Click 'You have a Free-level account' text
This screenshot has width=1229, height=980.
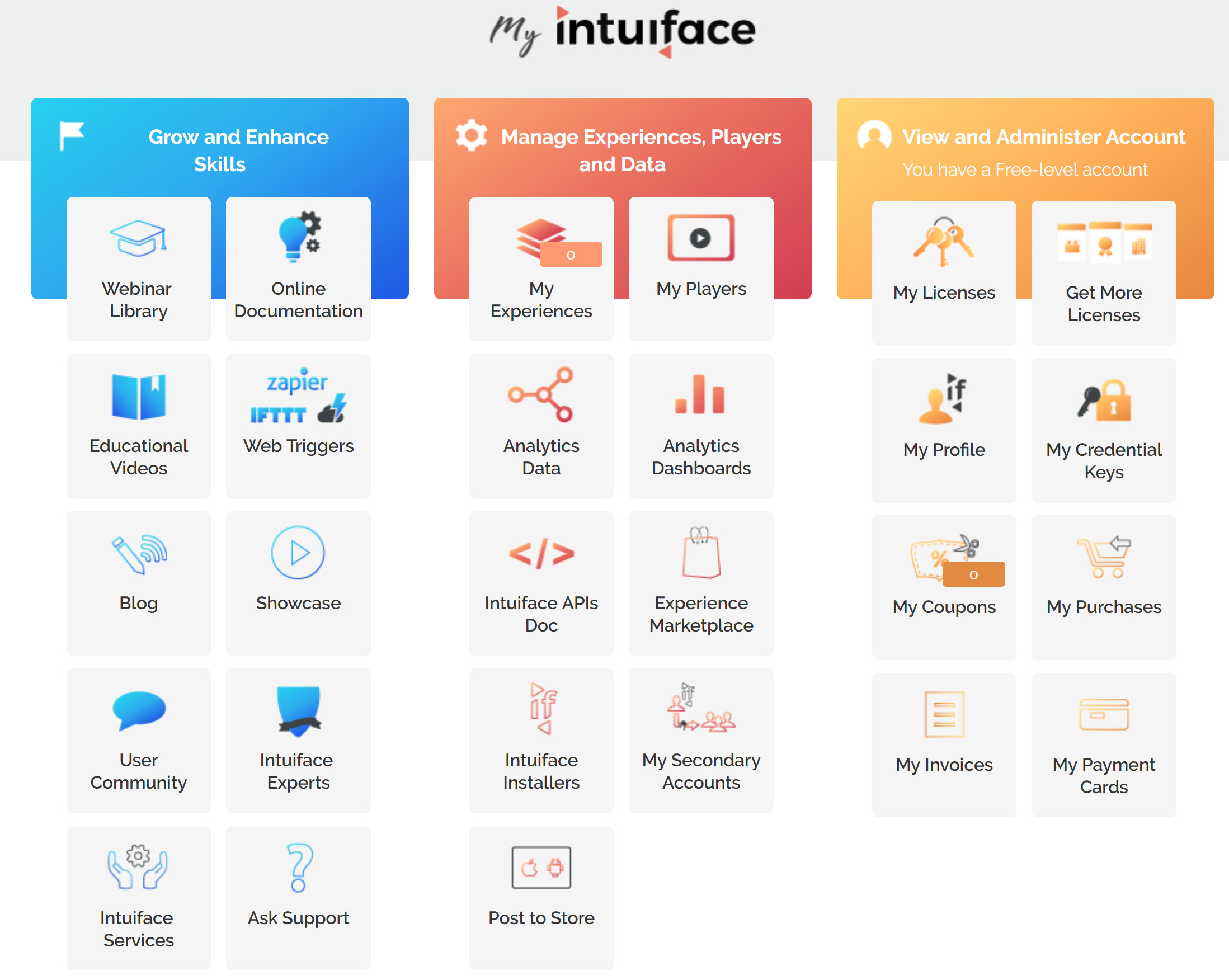(x=1024, y=169)
